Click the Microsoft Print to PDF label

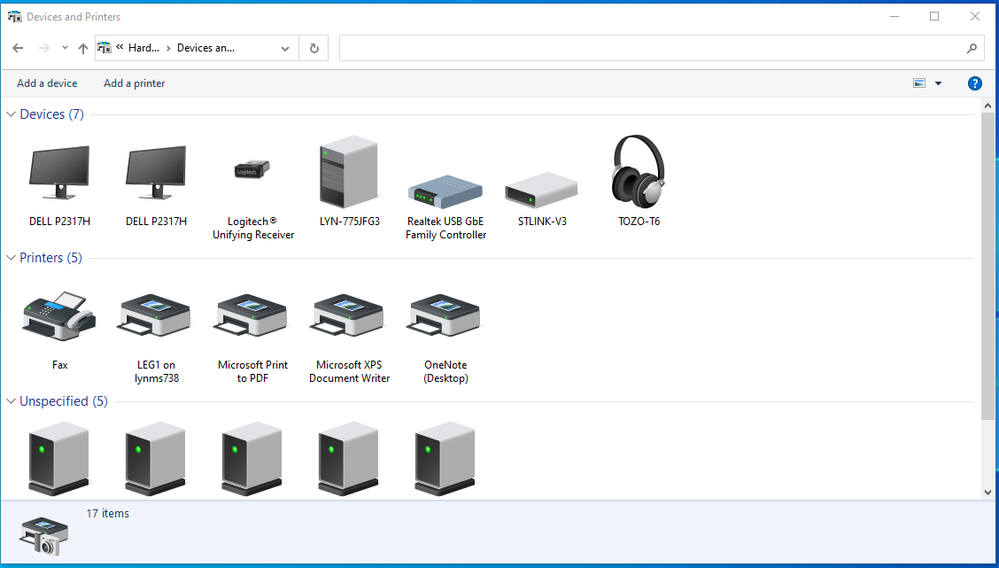[x=253, y=372]
